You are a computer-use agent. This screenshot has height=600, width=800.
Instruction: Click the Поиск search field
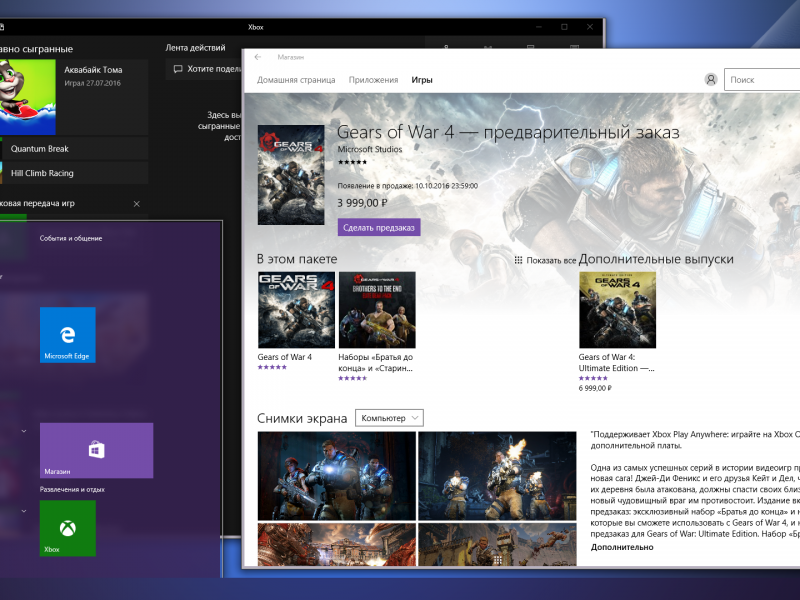[764, 80]
